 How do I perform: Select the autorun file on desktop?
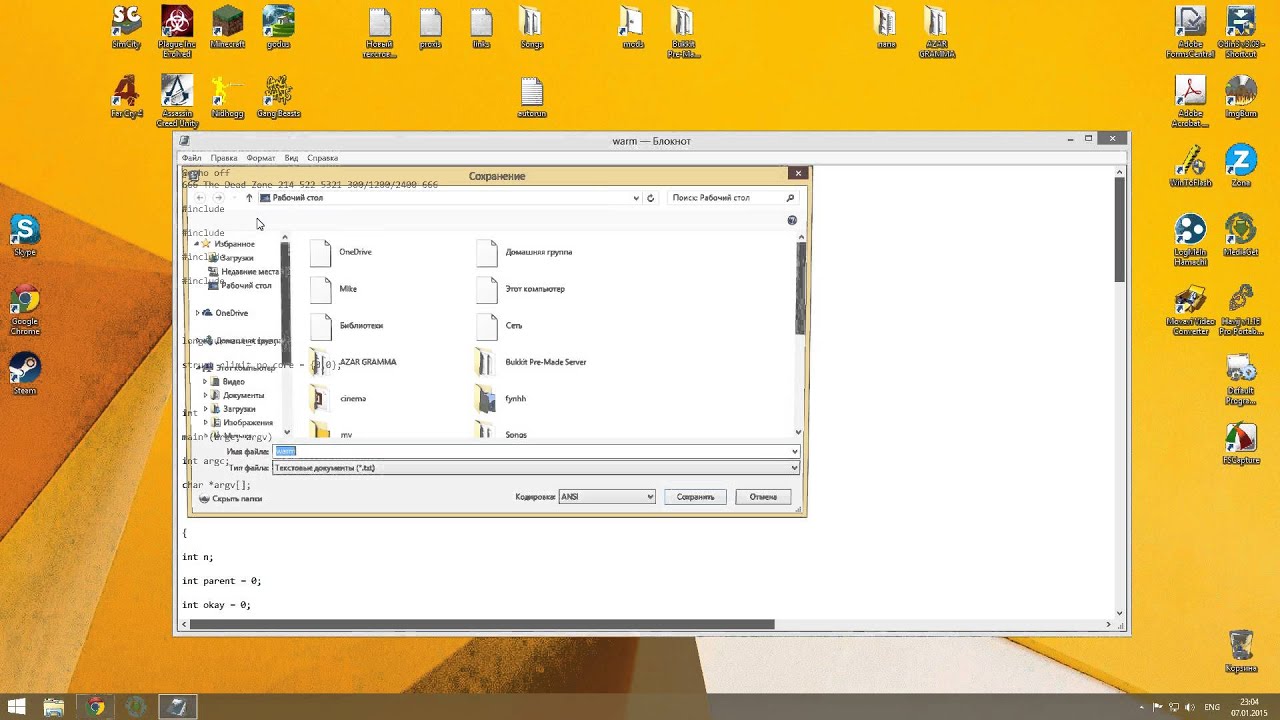click(532, 97)
